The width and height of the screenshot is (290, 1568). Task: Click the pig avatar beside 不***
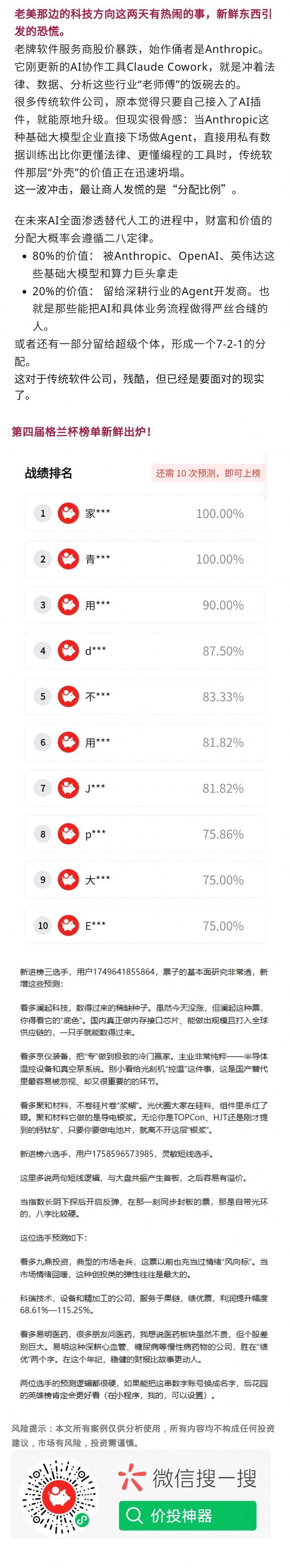68,697
